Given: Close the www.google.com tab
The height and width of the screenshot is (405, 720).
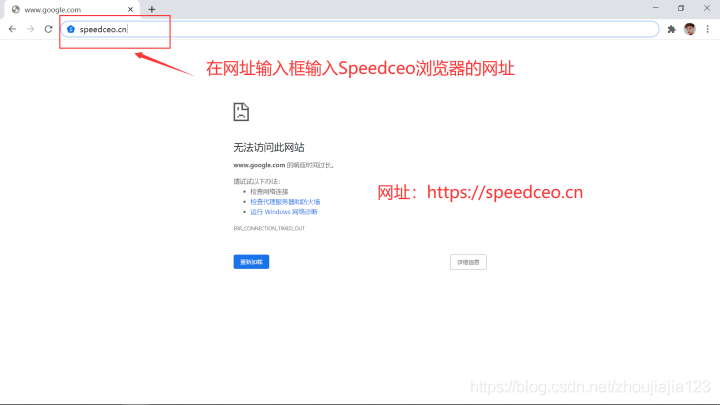Looking at the screenshot, I should (130, 9).
